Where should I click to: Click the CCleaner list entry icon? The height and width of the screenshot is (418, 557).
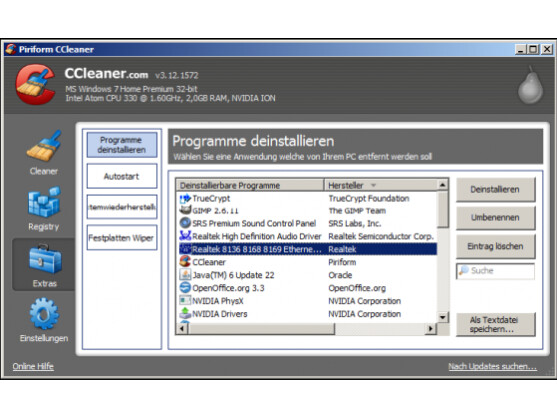point(185,262)
